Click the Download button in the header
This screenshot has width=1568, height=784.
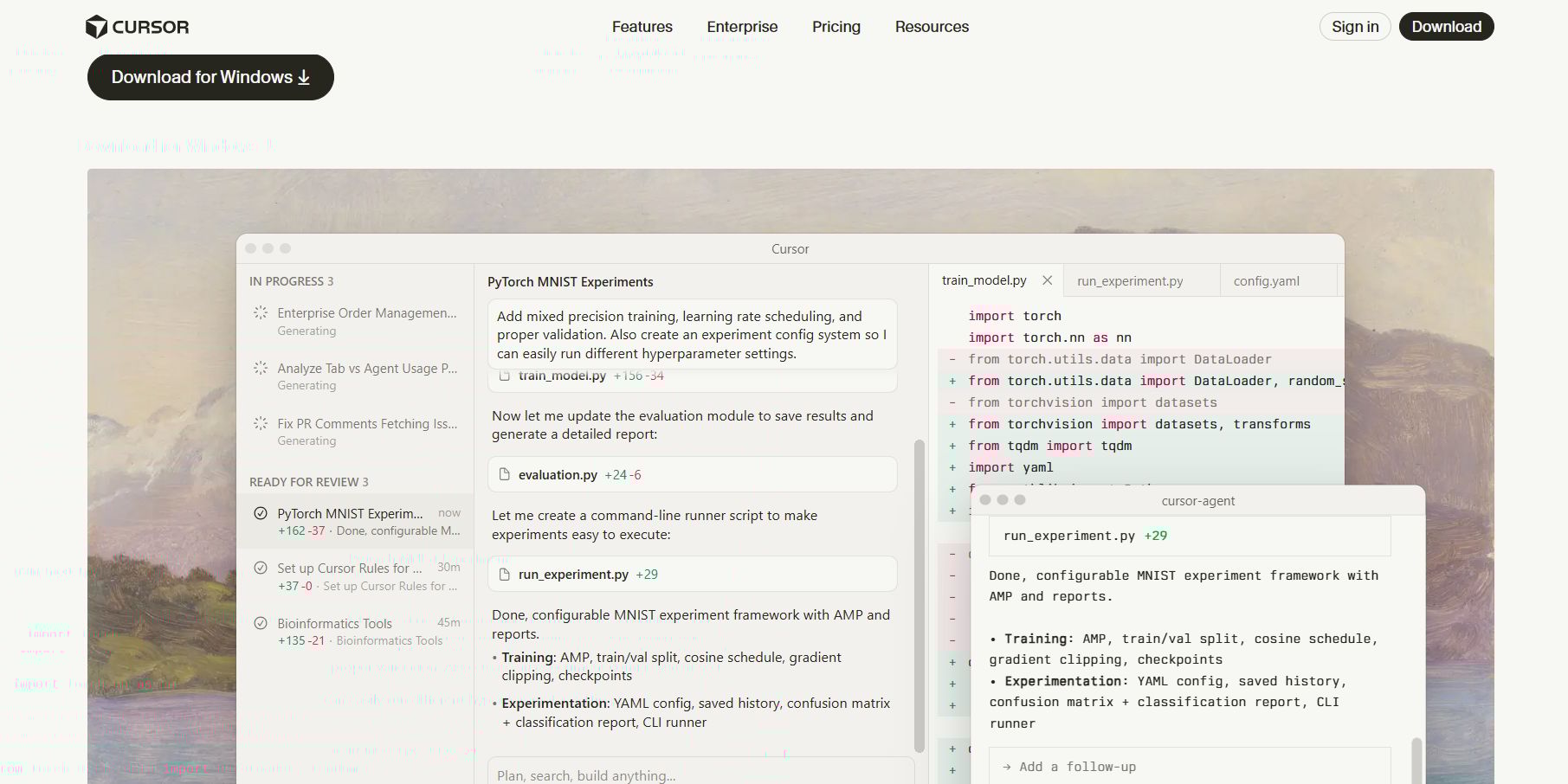(x=1447, y=27)
